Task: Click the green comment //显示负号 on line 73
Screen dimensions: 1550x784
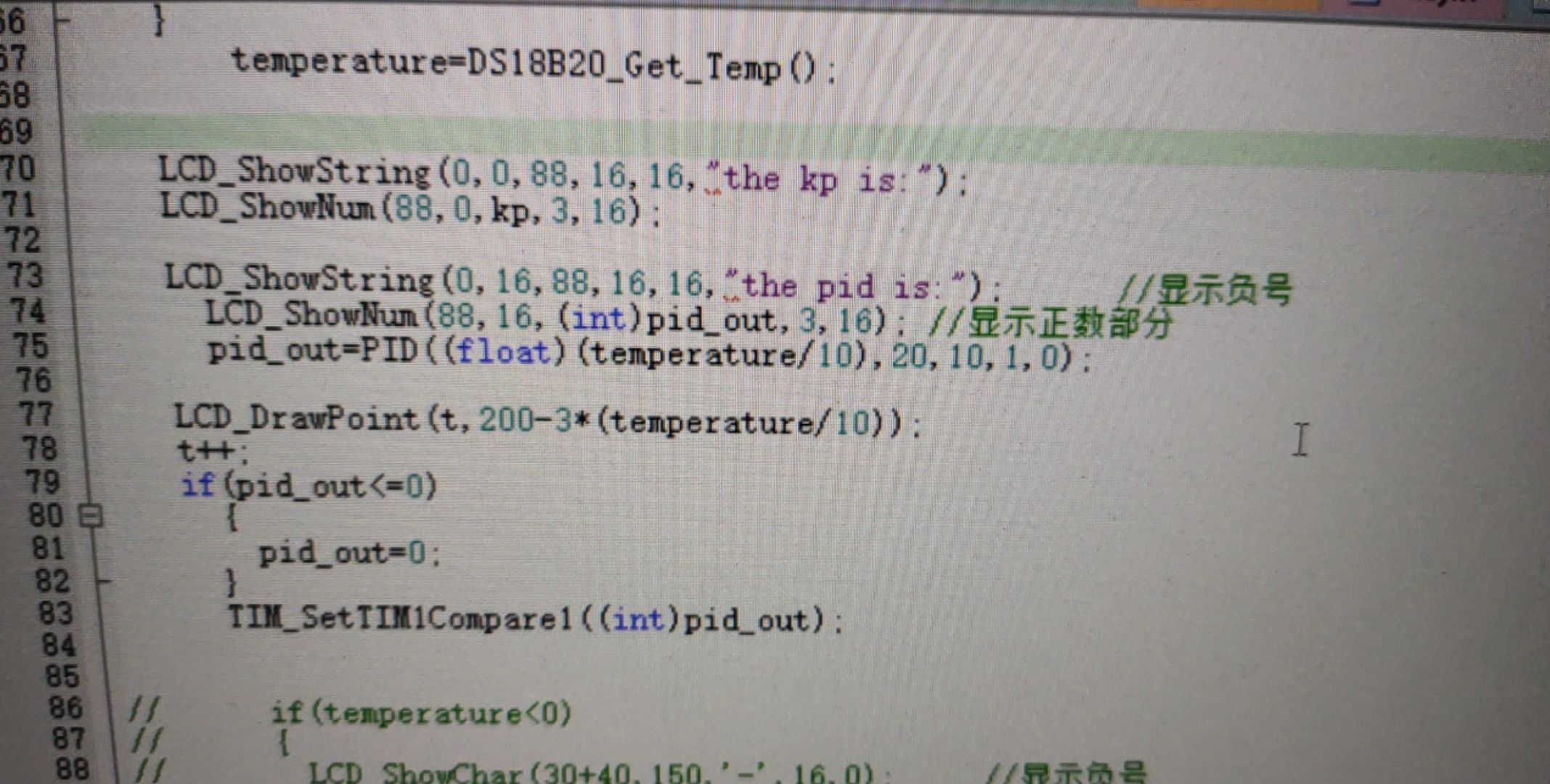Action: click(x=1204, y=290)
